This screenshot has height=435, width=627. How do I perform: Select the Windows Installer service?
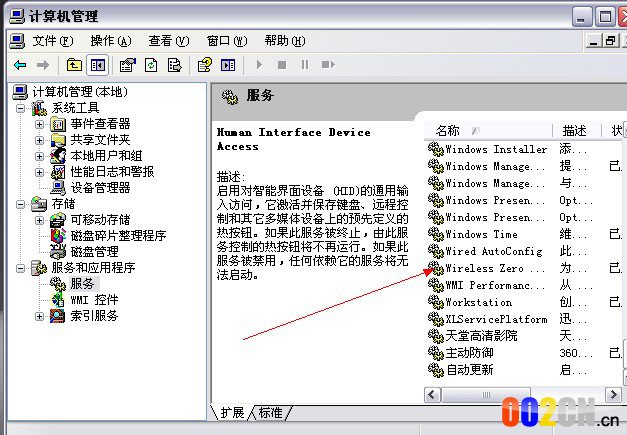pyautogui.click(x=496, y=149)
